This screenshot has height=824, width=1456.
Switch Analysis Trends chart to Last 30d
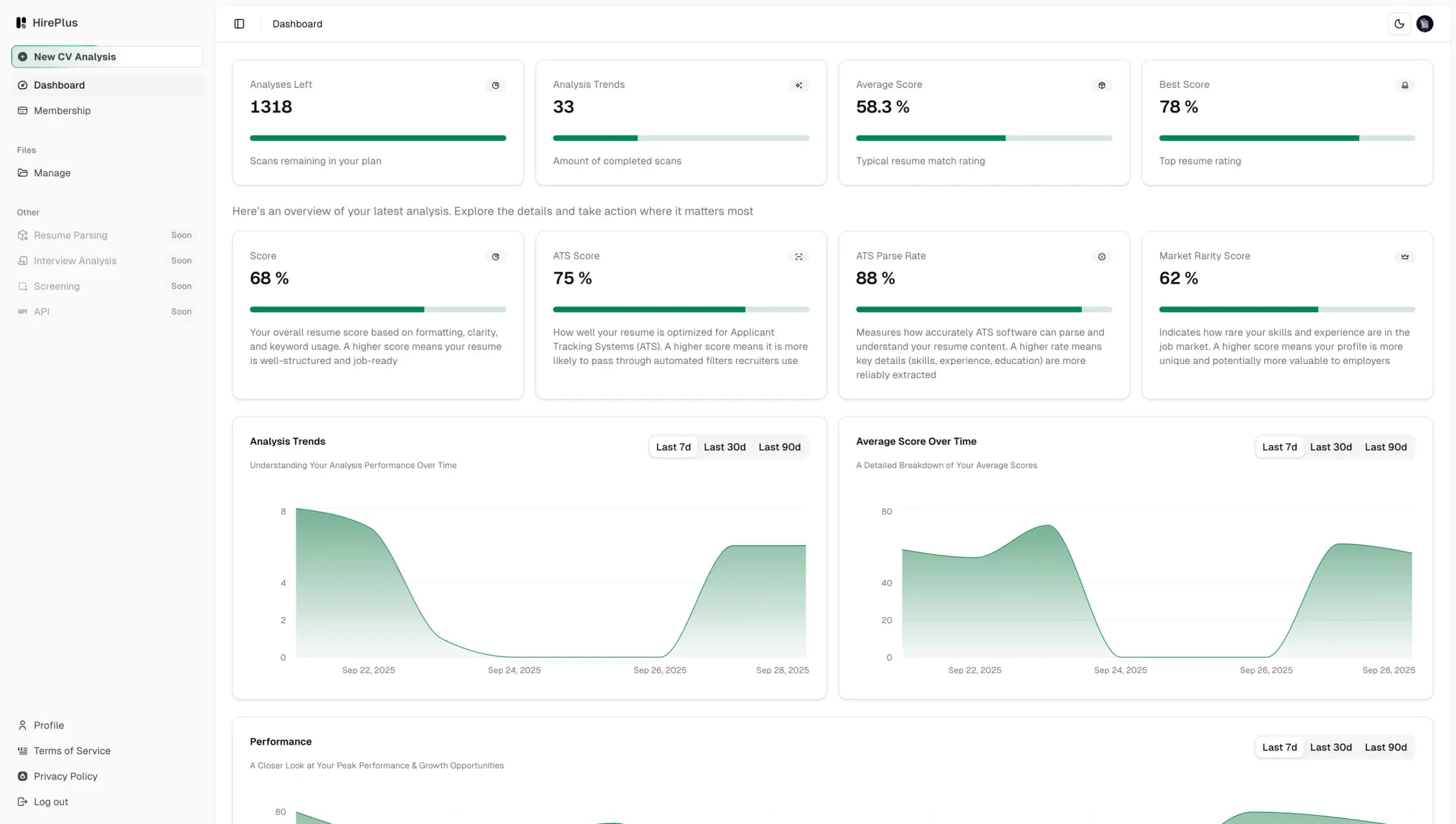pyautogui.click(x=724, y=447)
